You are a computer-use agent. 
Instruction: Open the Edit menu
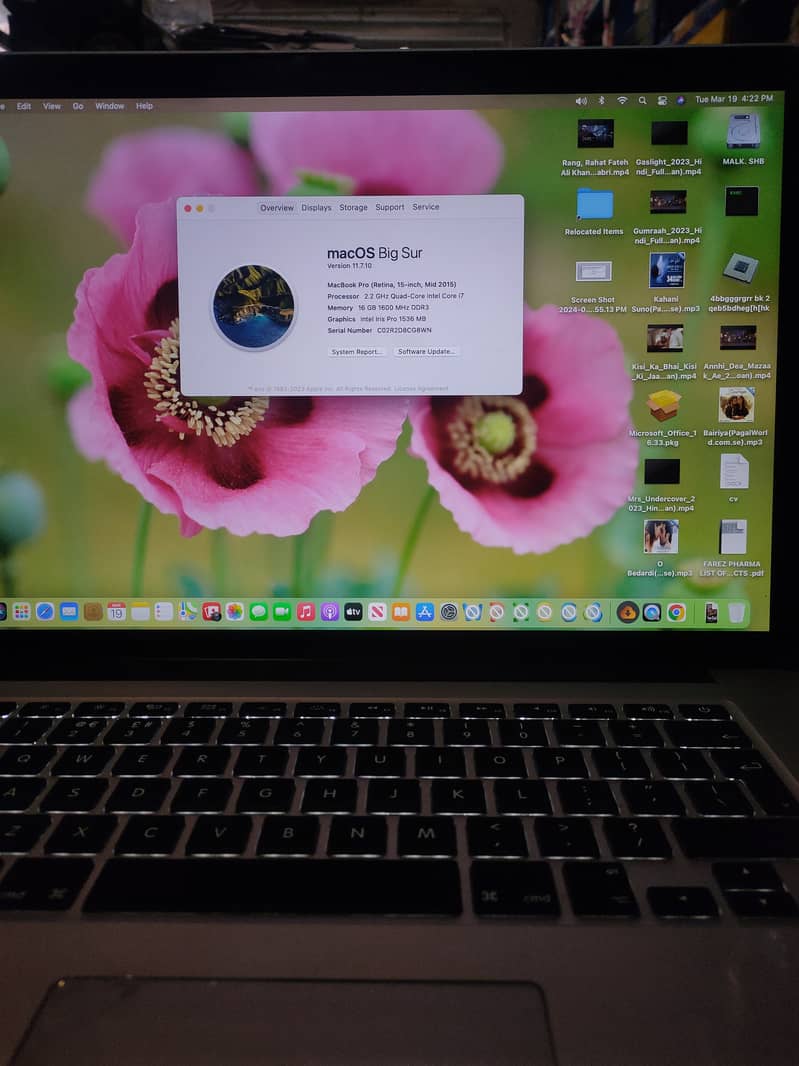click(24, 106)
